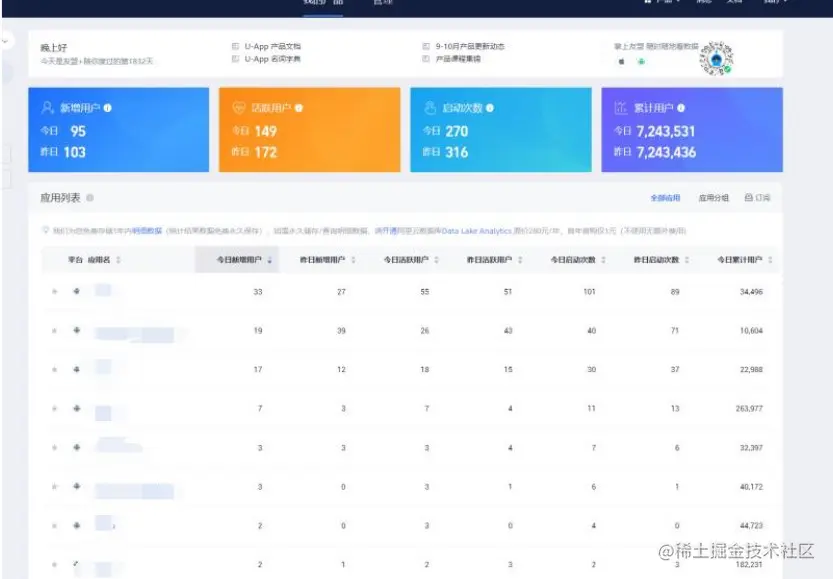This screenshot has width=833, height=579.
Task: Open the U-App 产品文档 link
Action: coord(273,46)
